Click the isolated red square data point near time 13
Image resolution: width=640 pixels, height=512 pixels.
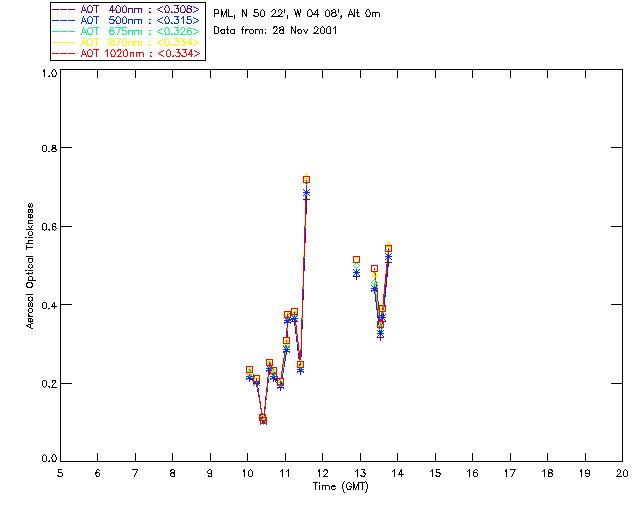tap(356, 259)
